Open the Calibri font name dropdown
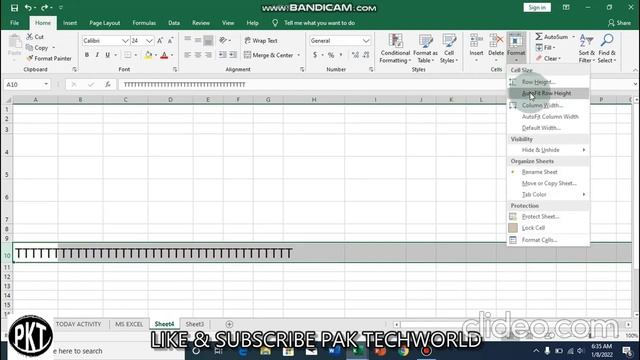 [x=125, y=41]
